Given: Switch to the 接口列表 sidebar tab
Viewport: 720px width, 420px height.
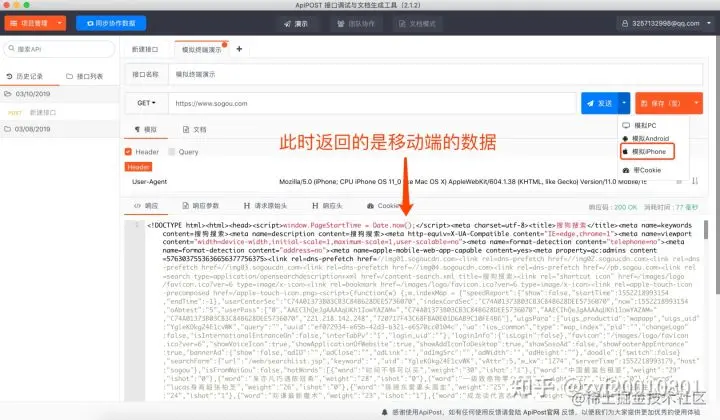Looking at the screenshot, I should pyautogui.click(x=84, y=76).
